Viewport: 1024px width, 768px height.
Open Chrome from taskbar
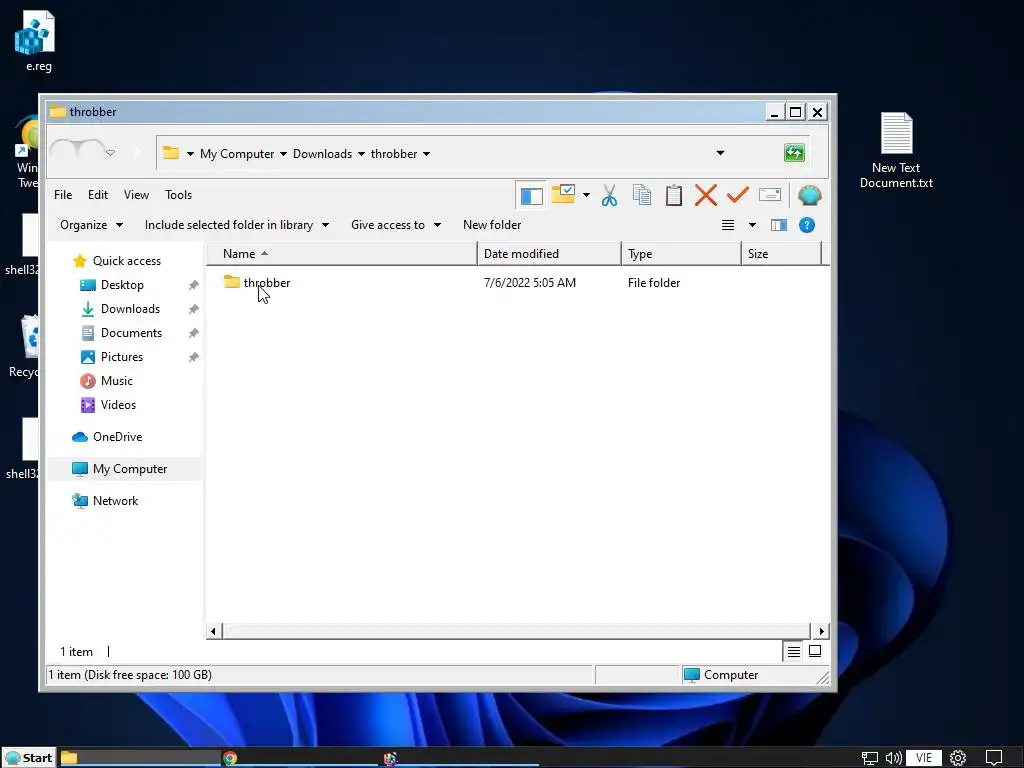point(230,758)
